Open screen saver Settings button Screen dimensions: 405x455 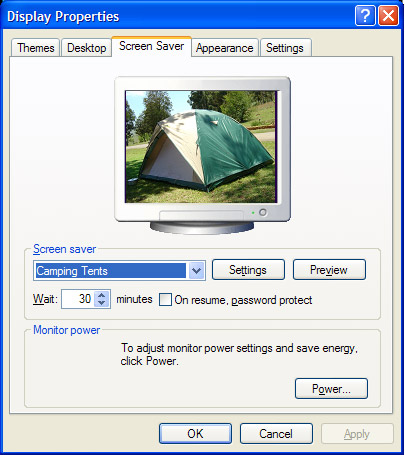[x=248, y=270]
